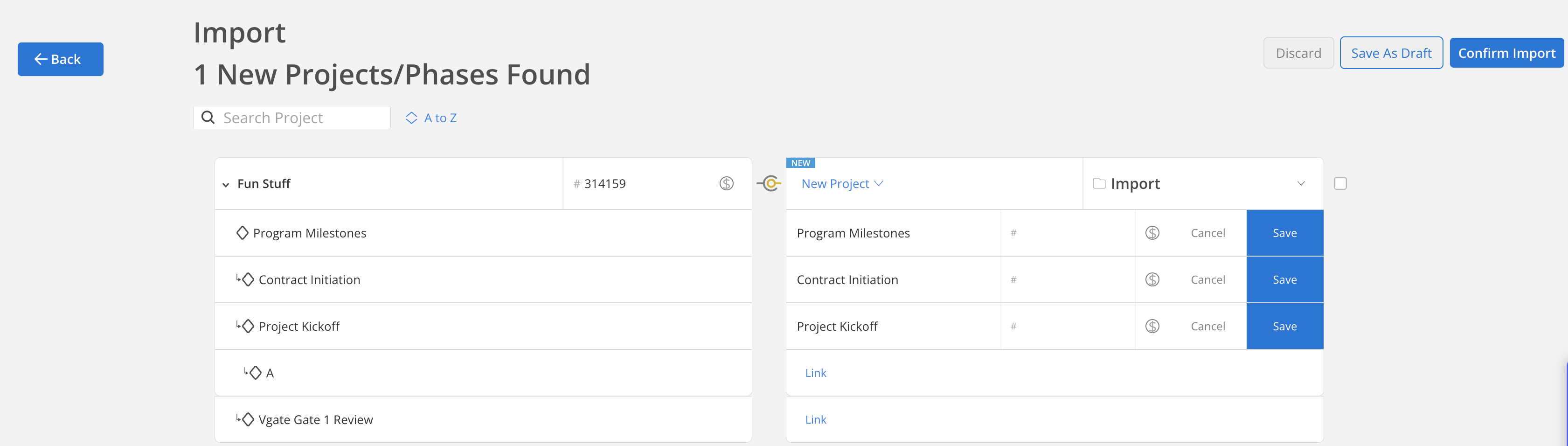This screenshot has height=446, width=1568.
Task: Collapse the Fun Stuff project row
Action: pyautogui.click(x=226, y=184)
